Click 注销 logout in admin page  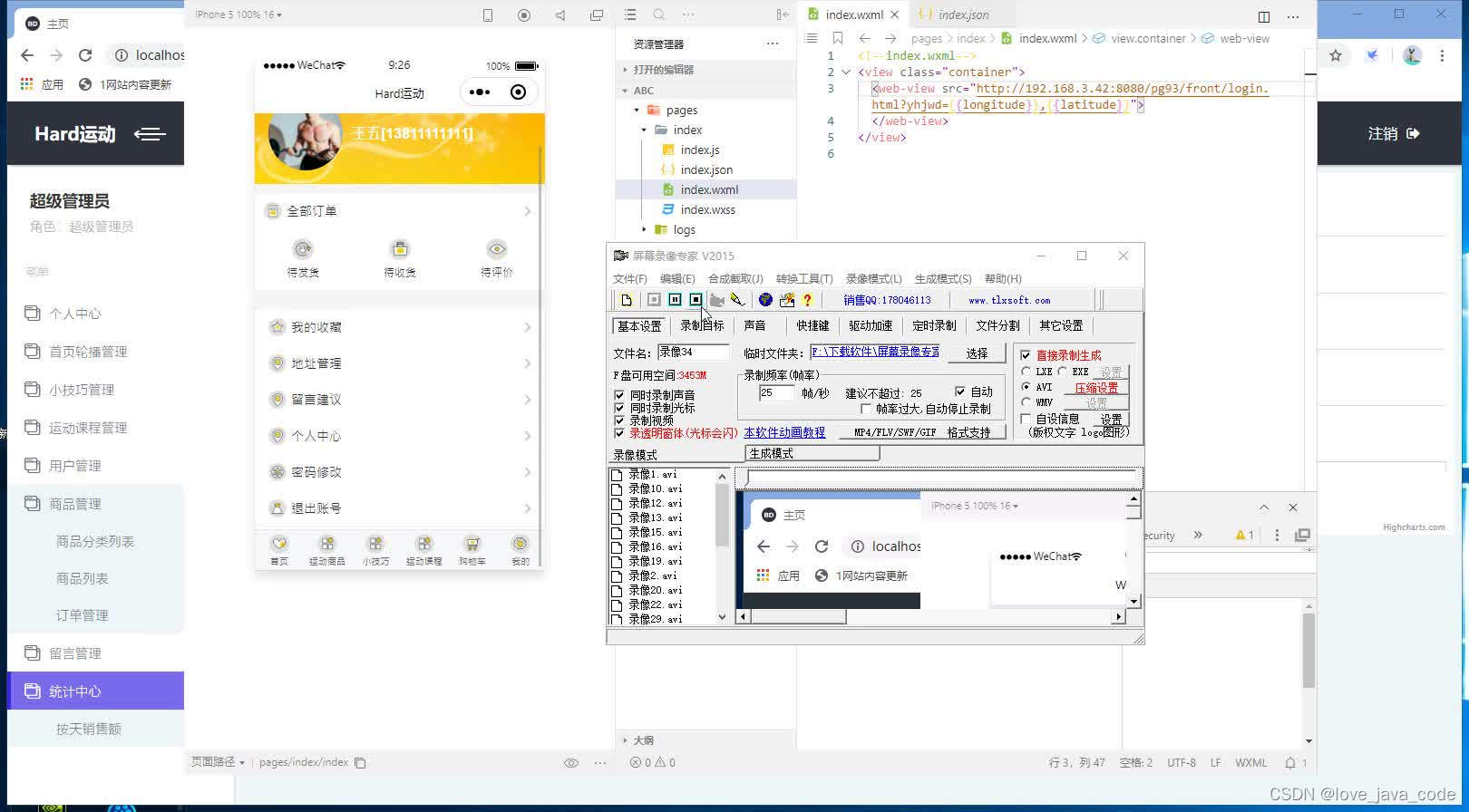1394,133
